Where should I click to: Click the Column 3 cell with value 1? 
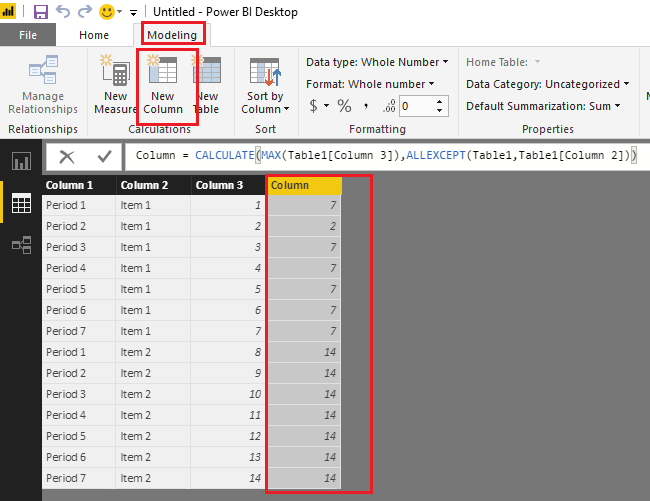pyautogui.click(x=228, y=205)
